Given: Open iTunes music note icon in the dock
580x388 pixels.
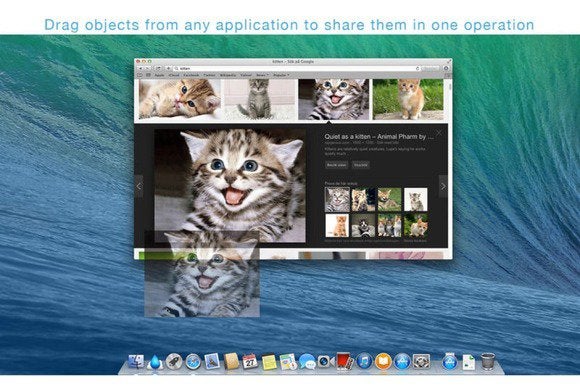Looking at the screenshot, I should pyautogui.click(x=364, y=361).
